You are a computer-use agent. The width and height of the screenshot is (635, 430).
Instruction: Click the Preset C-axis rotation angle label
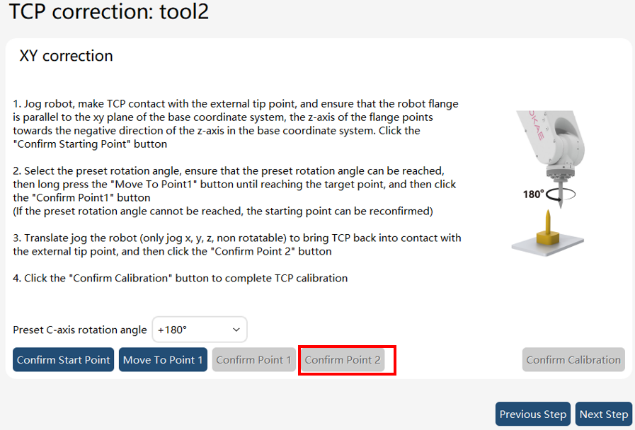pos(80,330)
